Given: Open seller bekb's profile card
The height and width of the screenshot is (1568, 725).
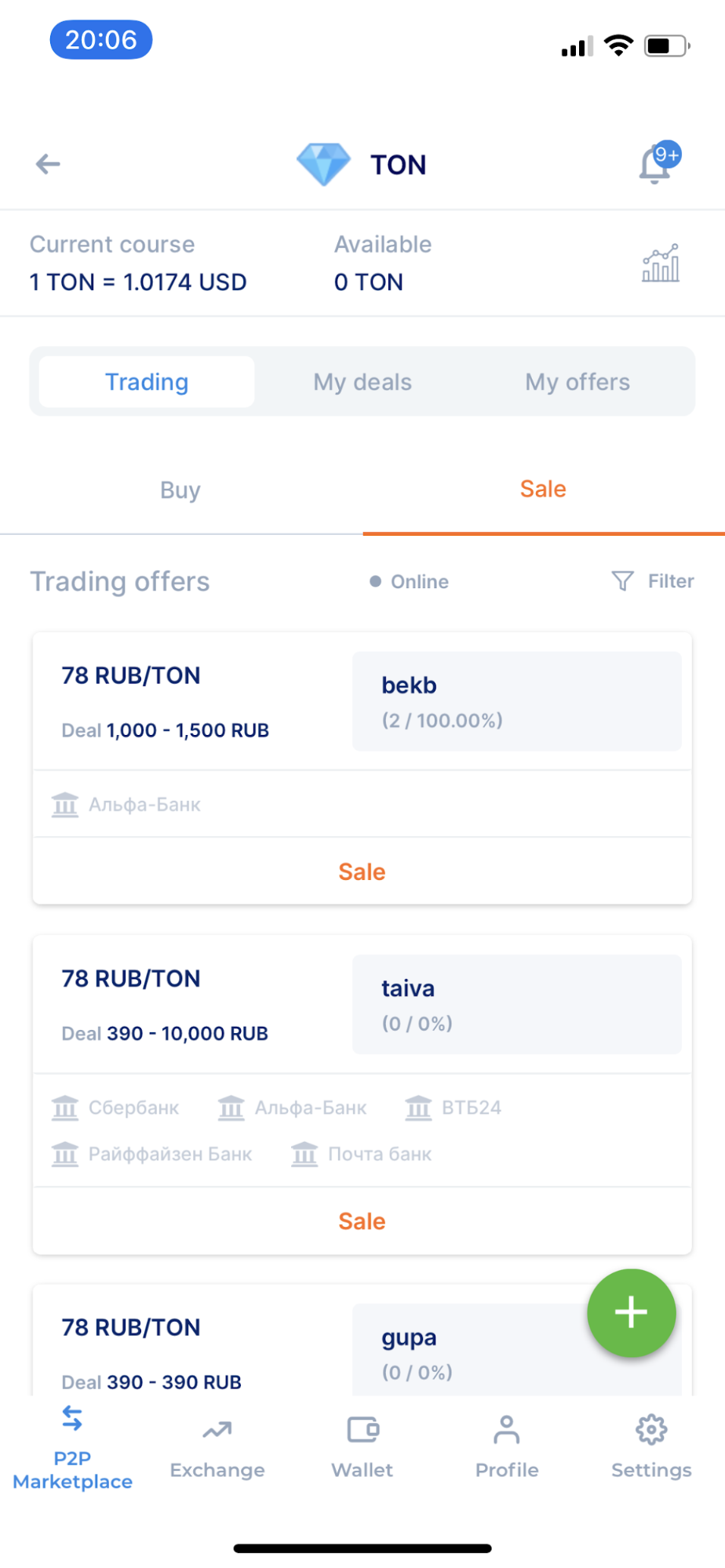Looking at the screenshot, I should point(516,700).
